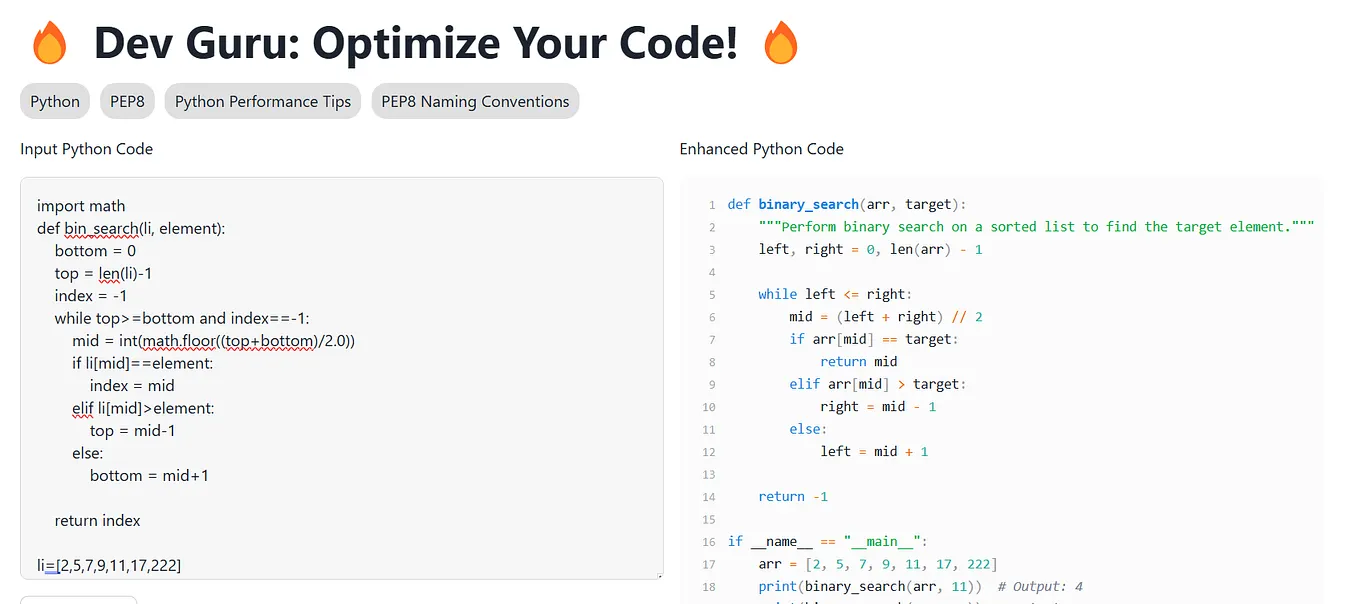The height and width of the screenshot is (604, 1358).
Task: Click the page scrollbar on the right edge
Action: (1353, 300)
